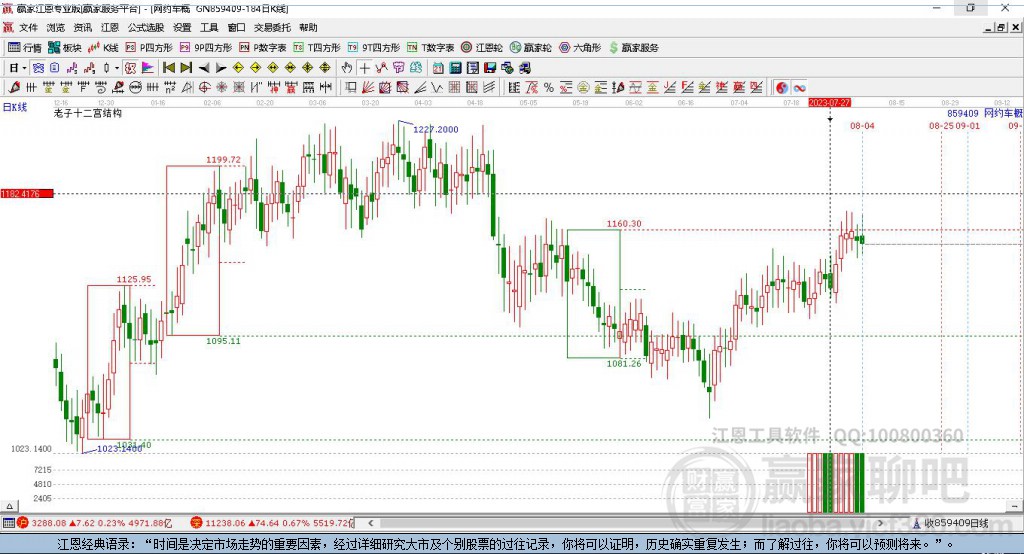Click the save floppy disk icon
This screenshot has width=1024, height=554.
(x=490, y=68)
